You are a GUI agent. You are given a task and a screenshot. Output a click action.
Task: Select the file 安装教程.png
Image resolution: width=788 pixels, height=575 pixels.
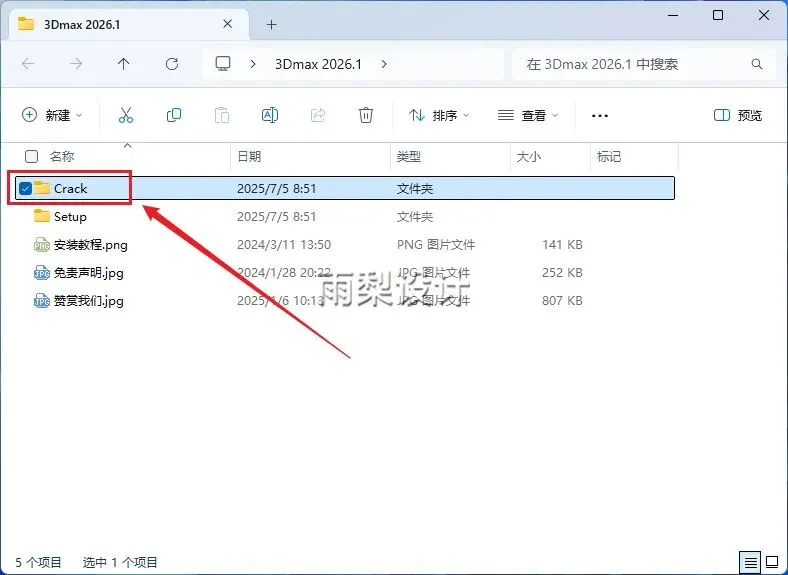coord(90,245)
